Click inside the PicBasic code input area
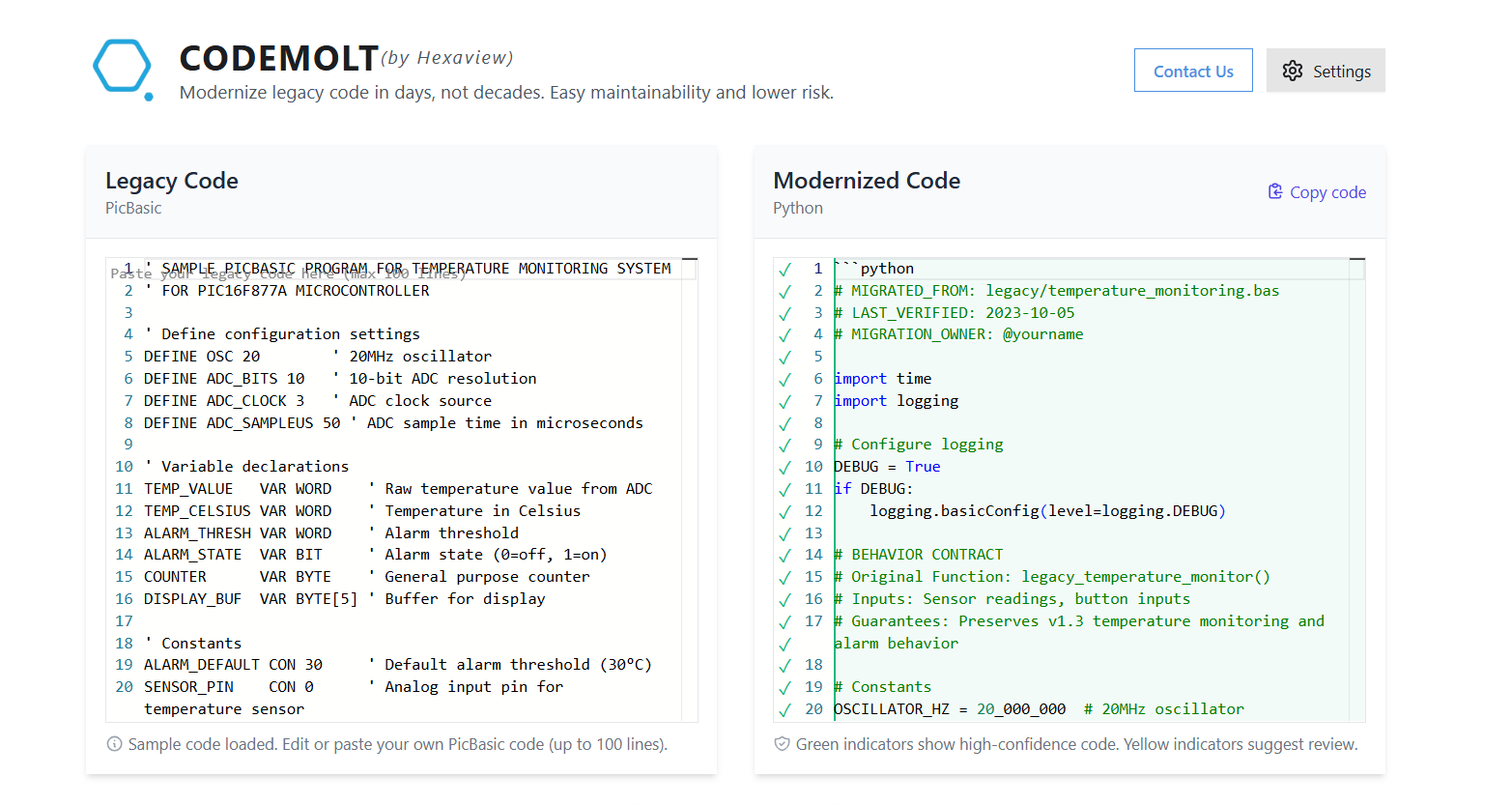1512x805 pixels. click(x=386, y=483)
